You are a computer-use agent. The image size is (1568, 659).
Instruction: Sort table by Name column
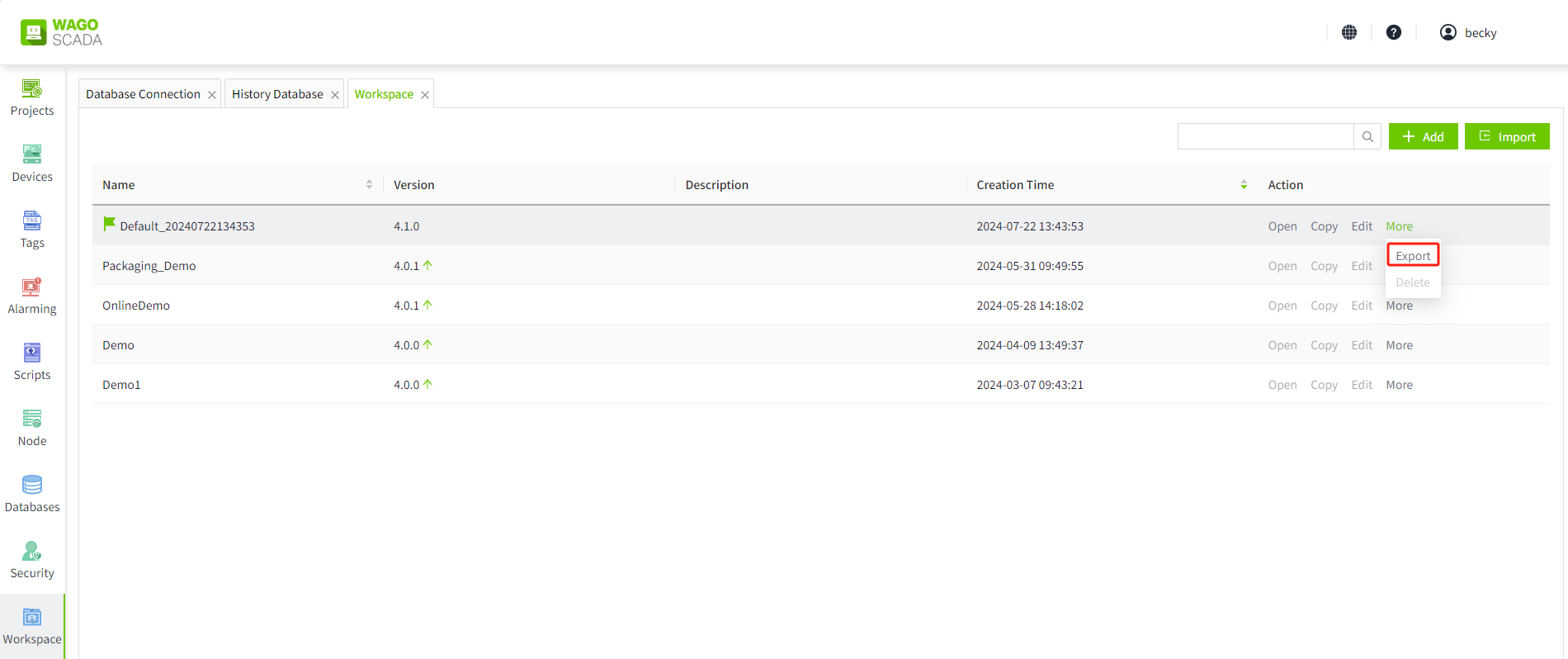click(369, 185)
